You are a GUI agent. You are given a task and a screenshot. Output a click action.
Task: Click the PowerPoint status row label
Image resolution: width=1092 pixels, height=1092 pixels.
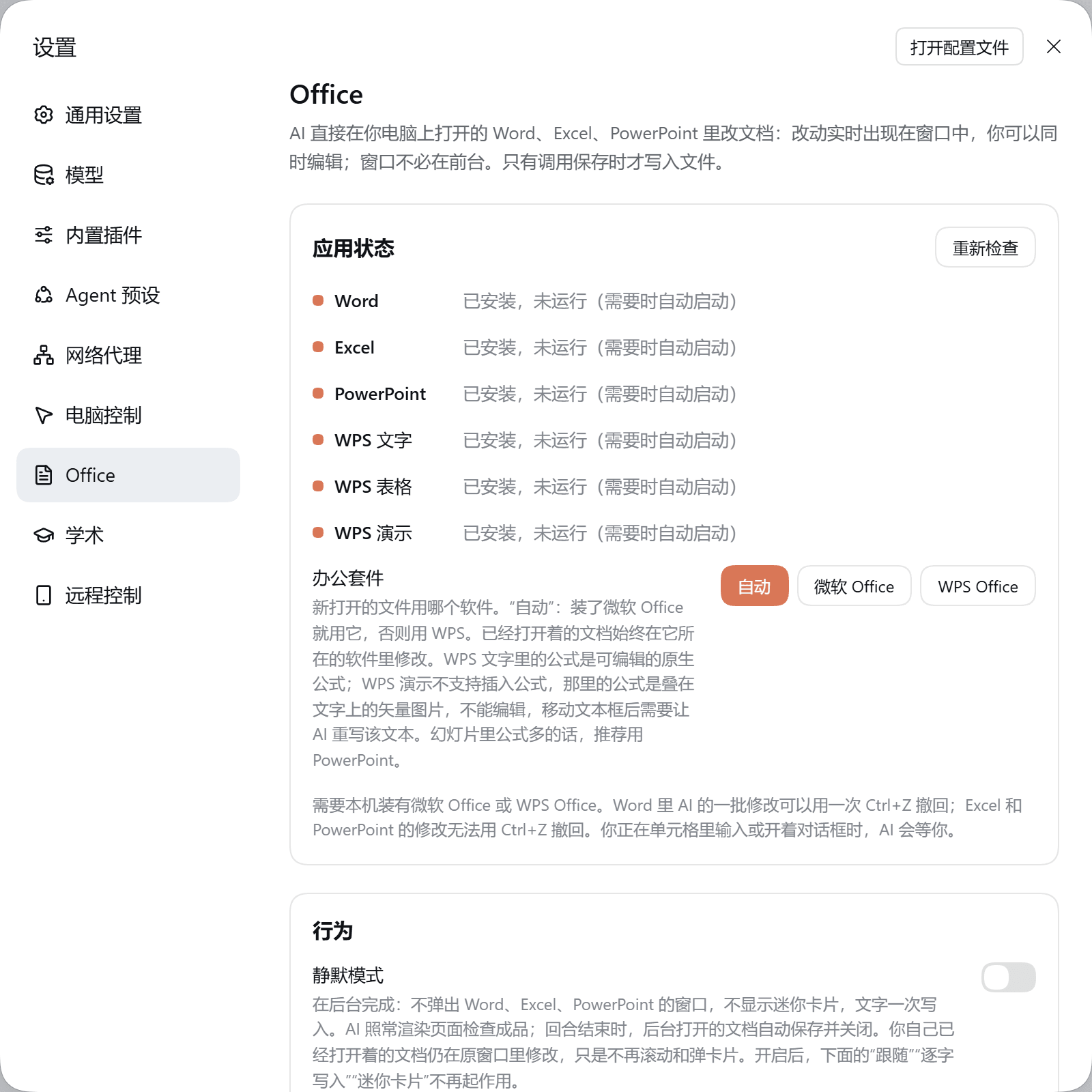[380, 394]
